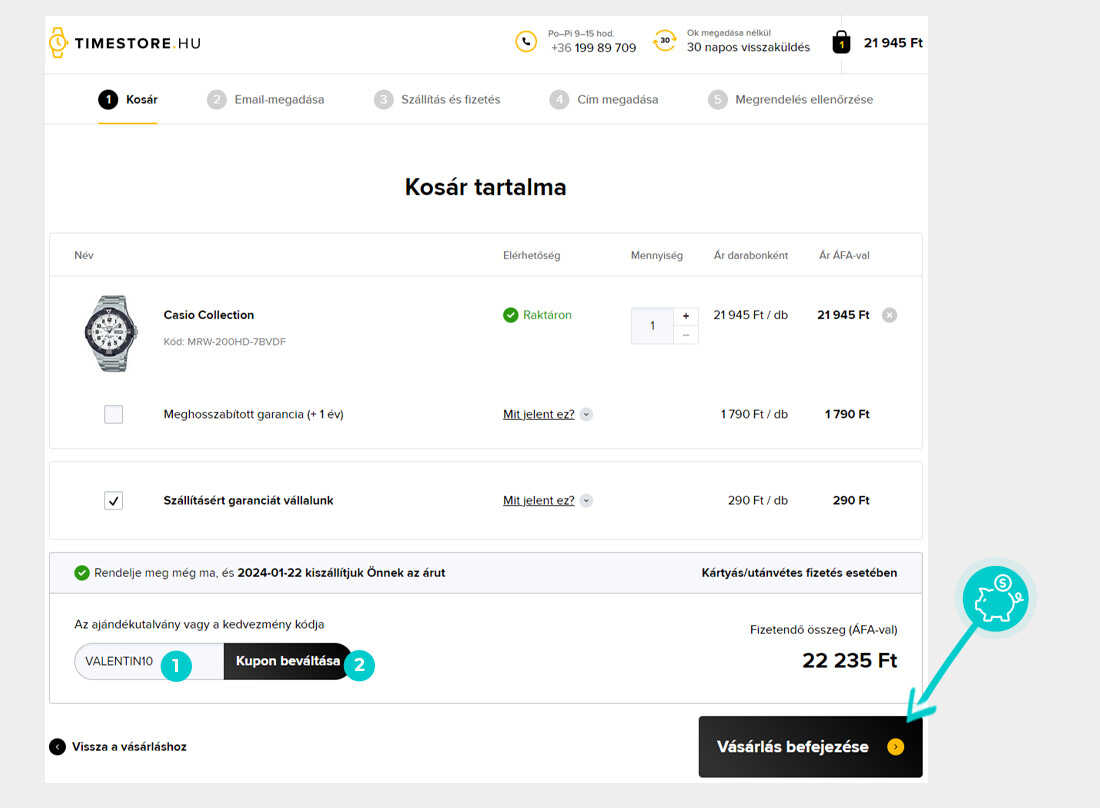The image size is (1100, 808).
Task: Go to the Megrendelés ellenőrzése step
Action: 790,100
